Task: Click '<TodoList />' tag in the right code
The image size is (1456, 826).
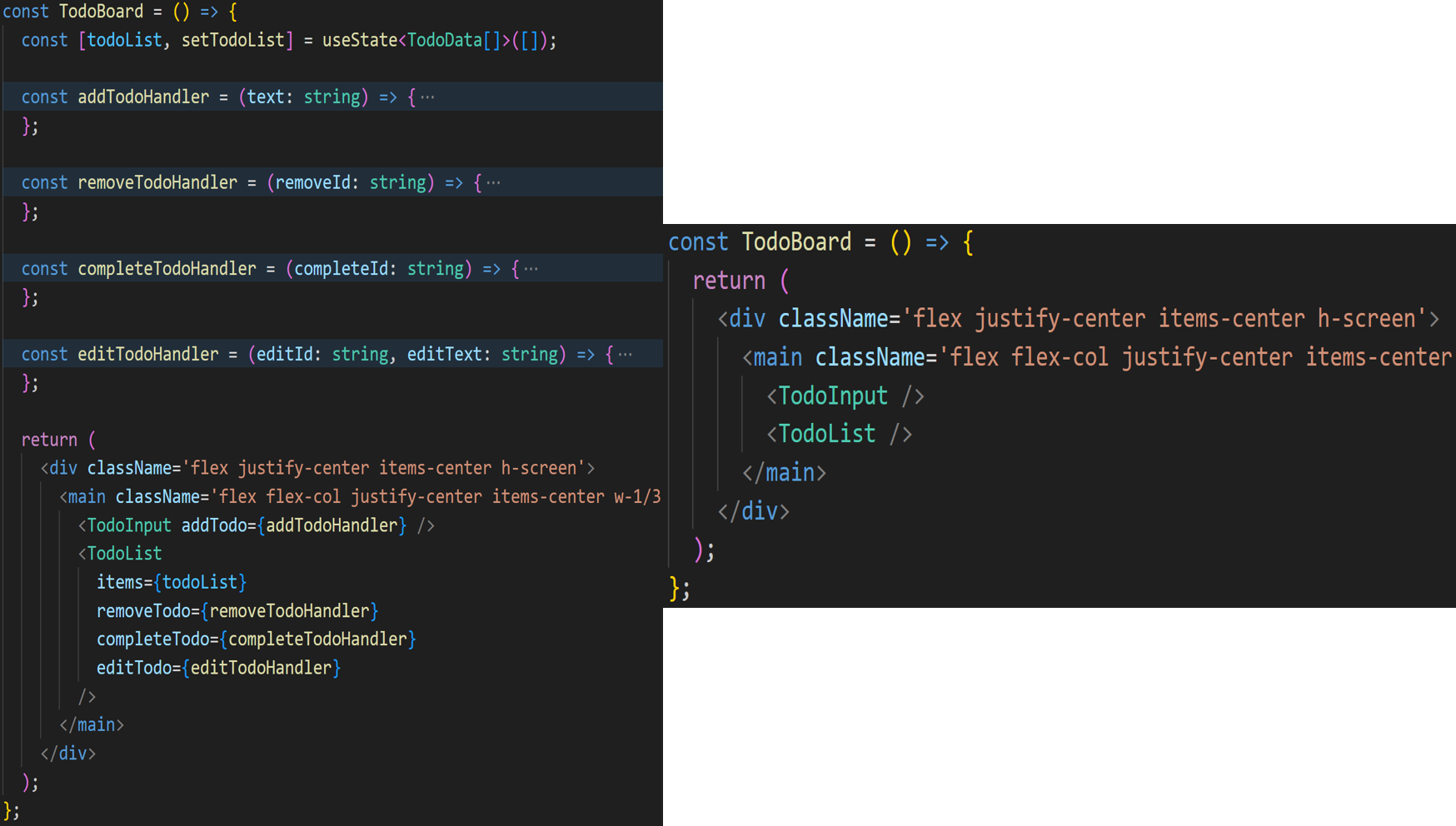Action: click(840, 435)
